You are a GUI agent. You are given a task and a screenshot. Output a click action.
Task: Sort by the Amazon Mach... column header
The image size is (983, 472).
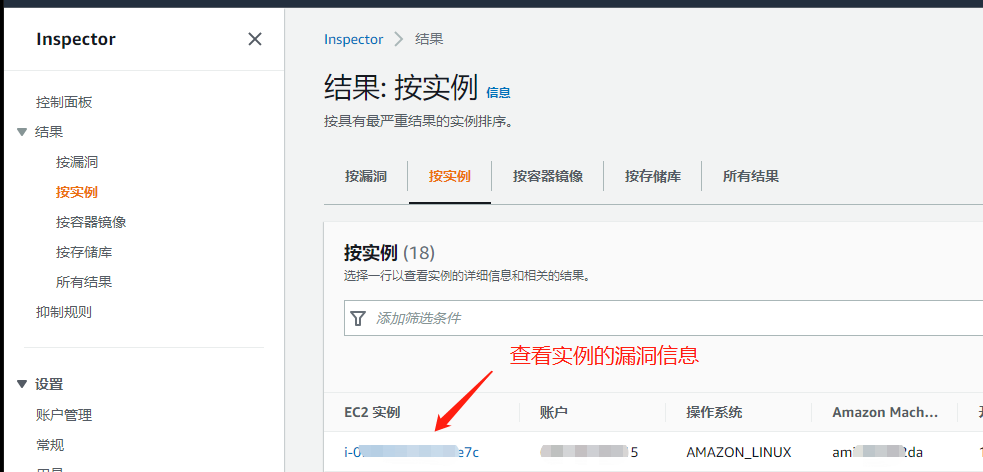885,412
